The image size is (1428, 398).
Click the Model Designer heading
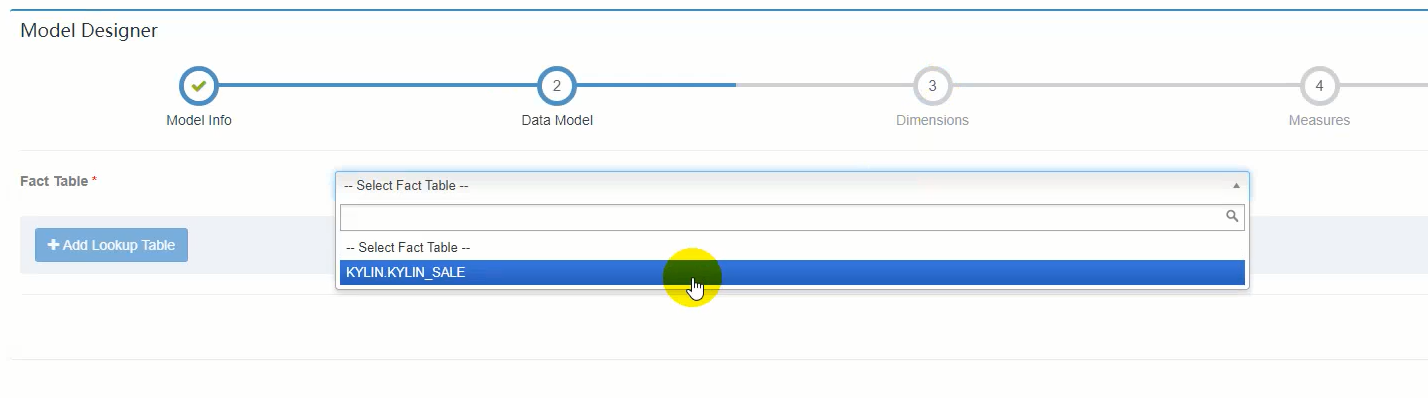coord(89,31)
